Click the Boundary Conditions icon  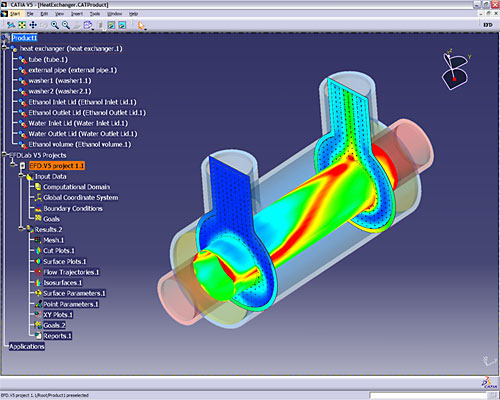[x=38, y=208]
